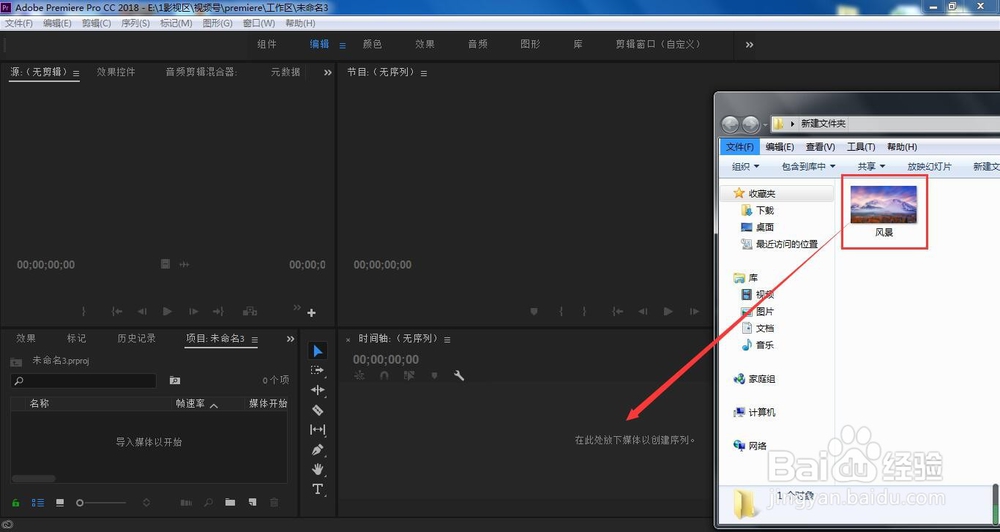Toggle the green project lock icon

pos(16,503)
